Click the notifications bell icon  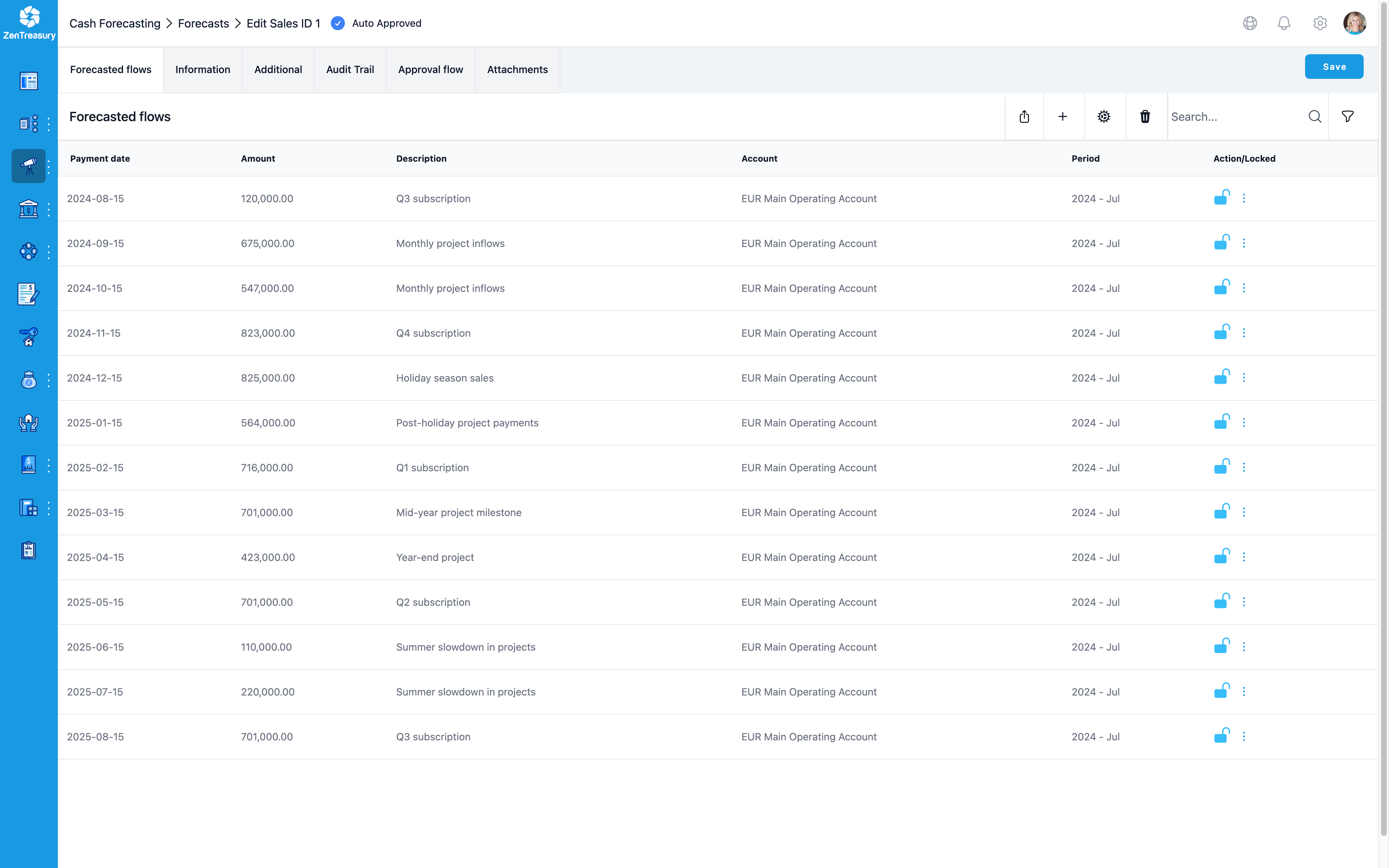coord(1284,23)
